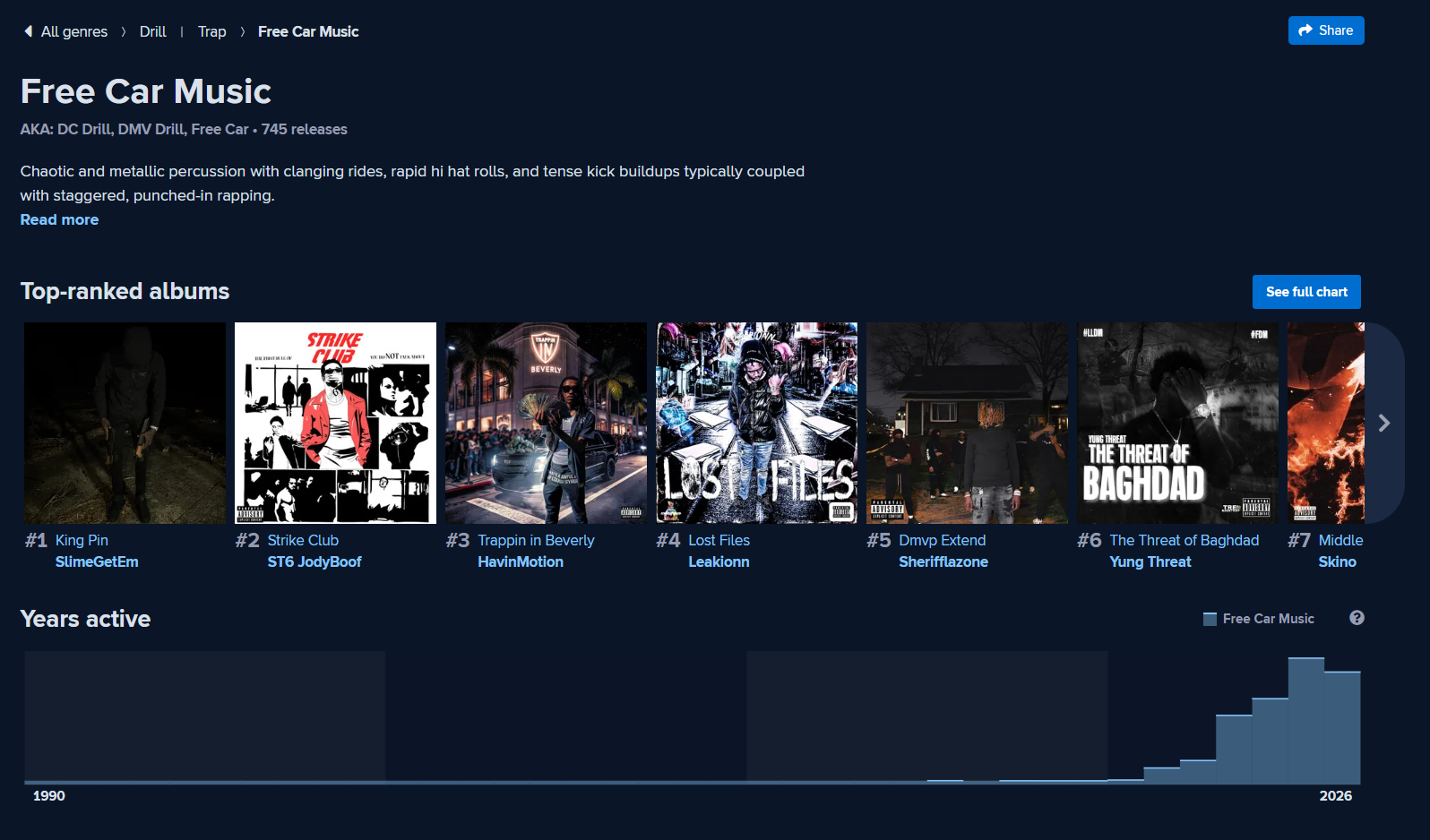This screenshot has width=1430, height=840.
Task: Open the Trappin in Beverly title
Action: [536, 540]
